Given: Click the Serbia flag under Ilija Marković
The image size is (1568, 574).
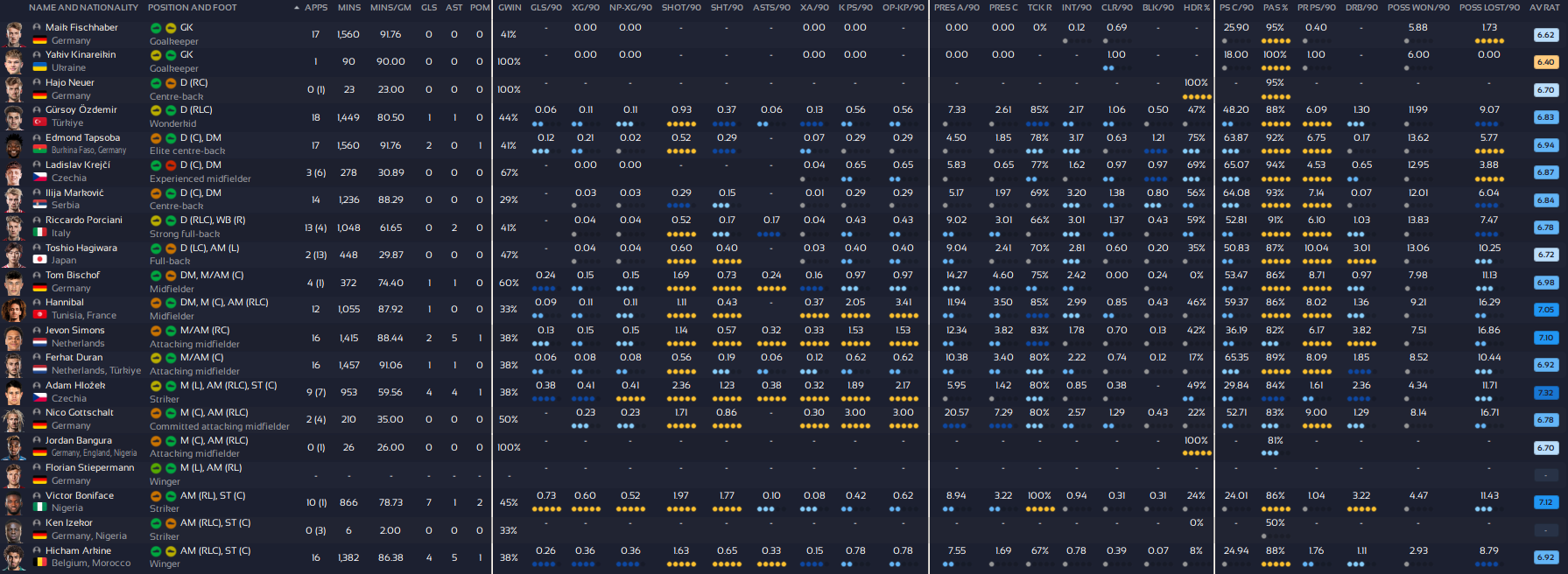Looking at the screenshot, I should [x=39, y=206].
